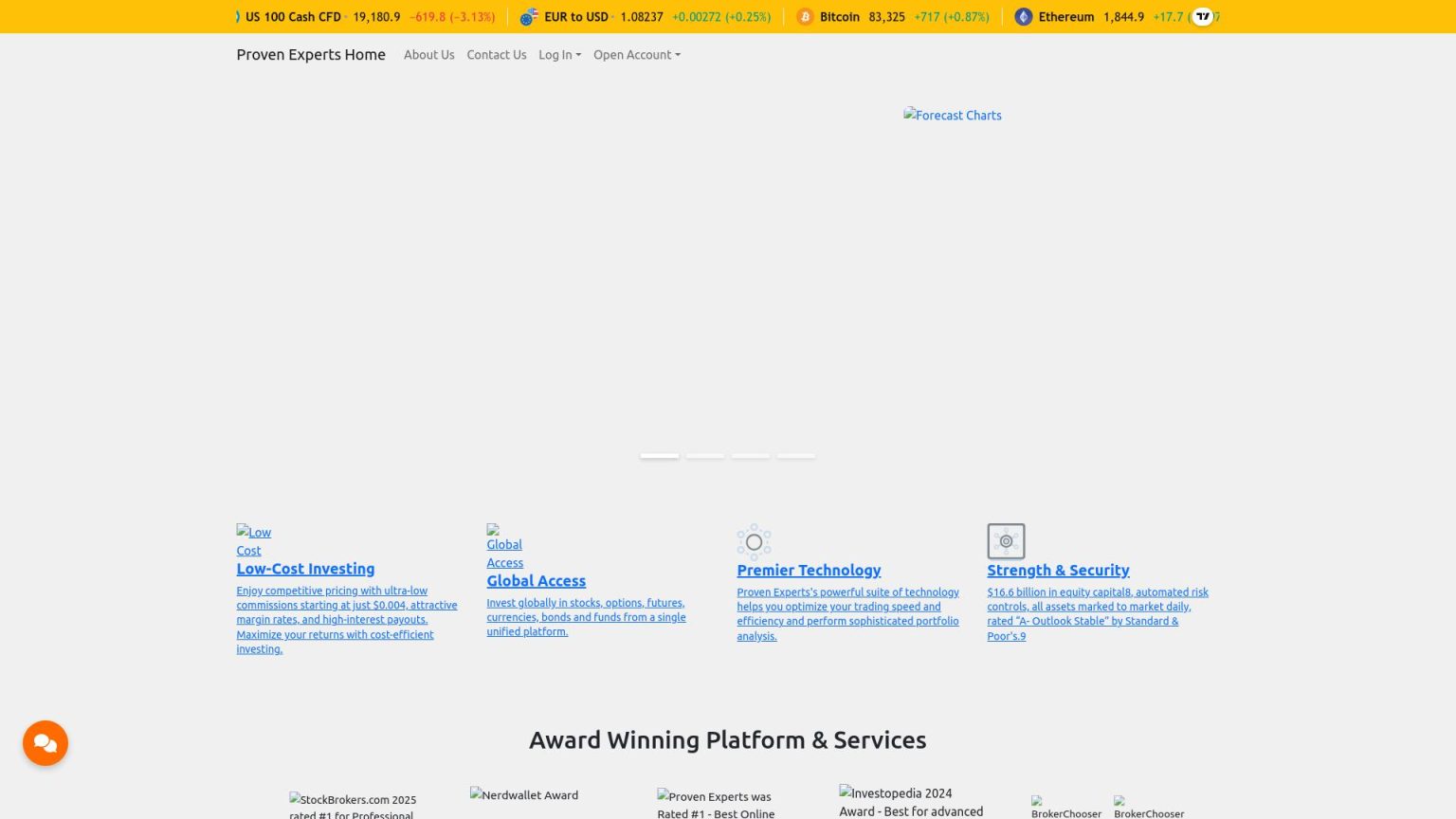Go to Contact Us page
This screenshot has height=819, width=1456.
pyautogui.click(x=496, y=55)
